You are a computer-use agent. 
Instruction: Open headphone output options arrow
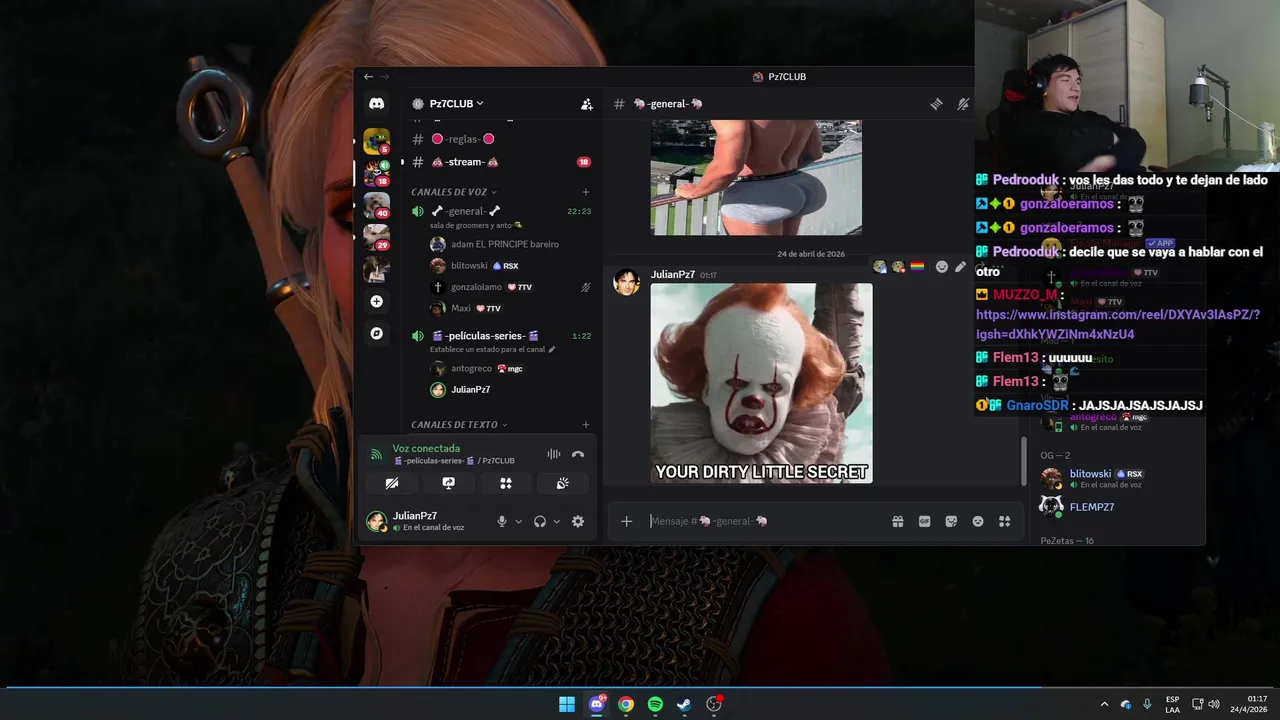click(557, 521)
